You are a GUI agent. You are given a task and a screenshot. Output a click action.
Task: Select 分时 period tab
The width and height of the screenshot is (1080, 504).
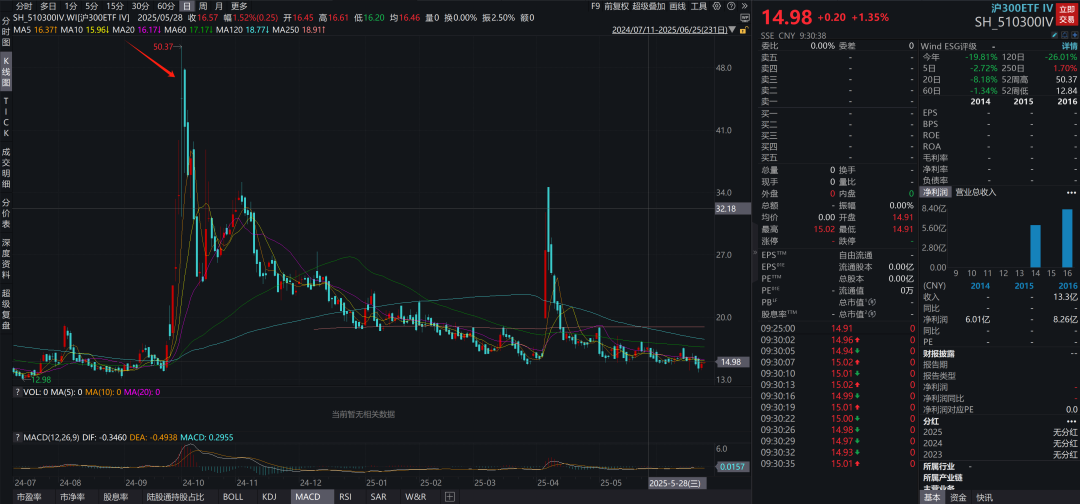(24, 6)
